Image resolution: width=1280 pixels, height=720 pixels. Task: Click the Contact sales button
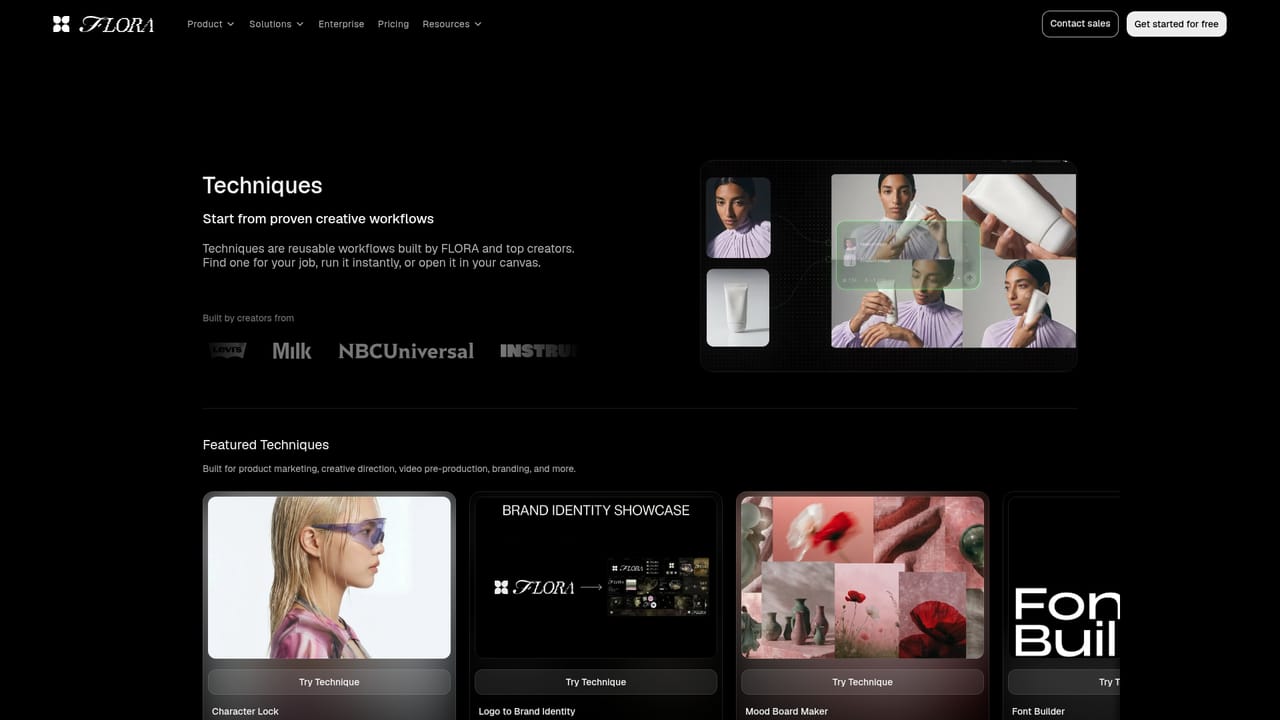[x=1080, y=24]
